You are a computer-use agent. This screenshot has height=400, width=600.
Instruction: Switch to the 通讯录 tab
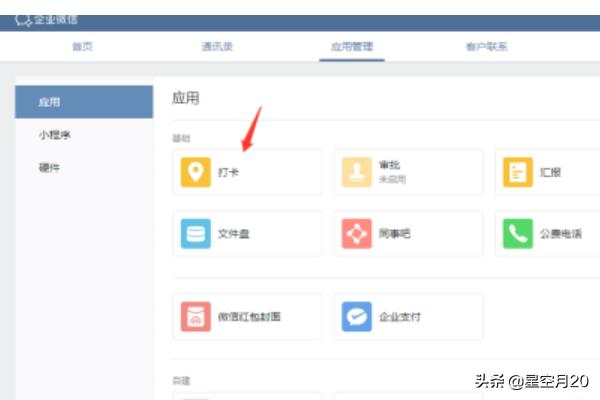[217, 47]
